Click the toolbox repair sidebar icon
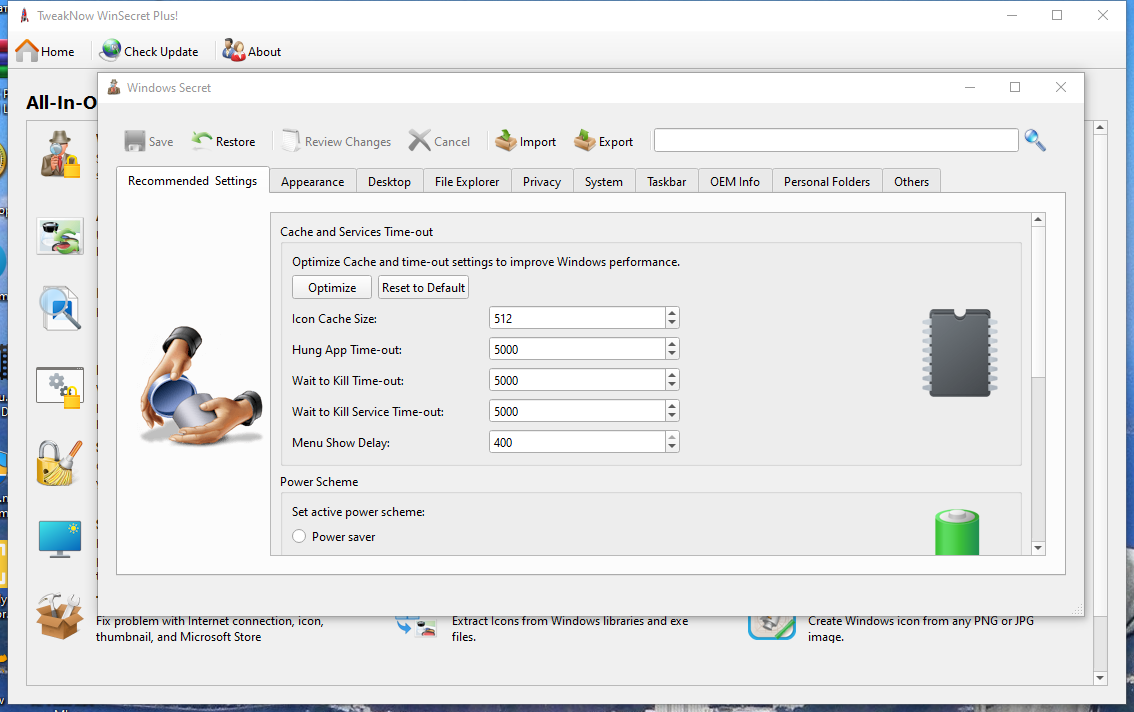This screenshot has height=712, width=1134. [x=59, y=616]
